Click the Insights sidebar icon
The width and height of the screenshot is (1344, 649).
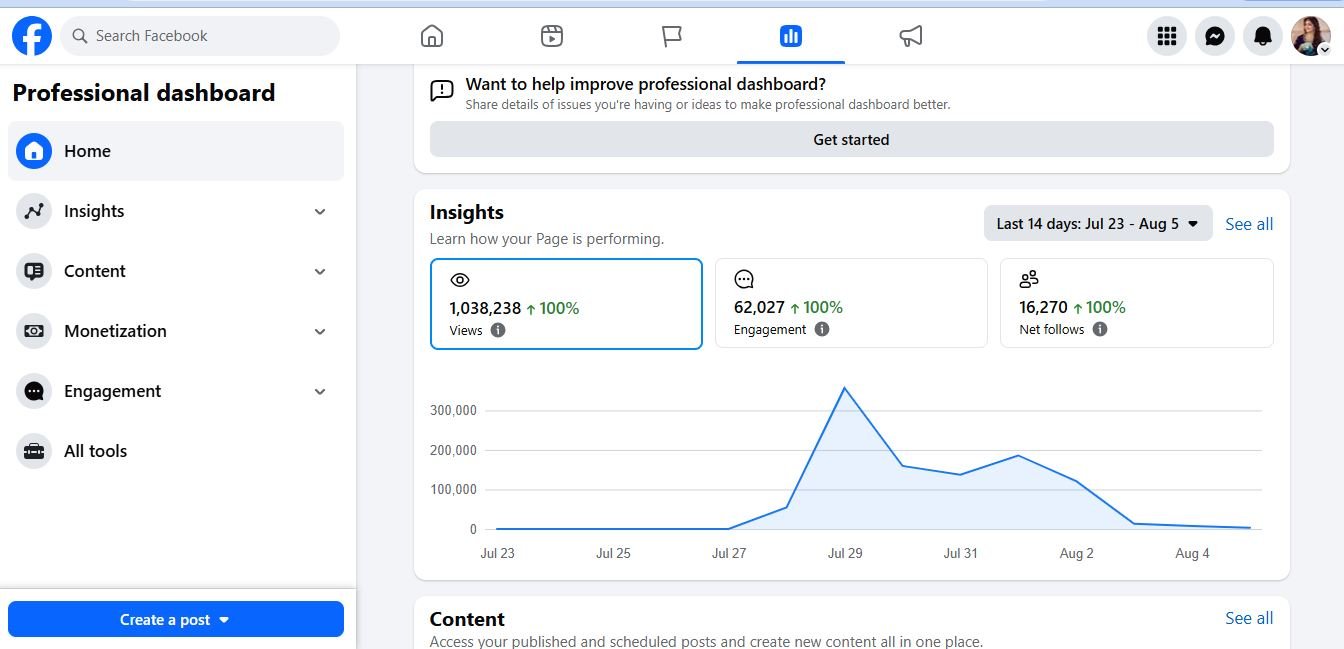(34, 211)
